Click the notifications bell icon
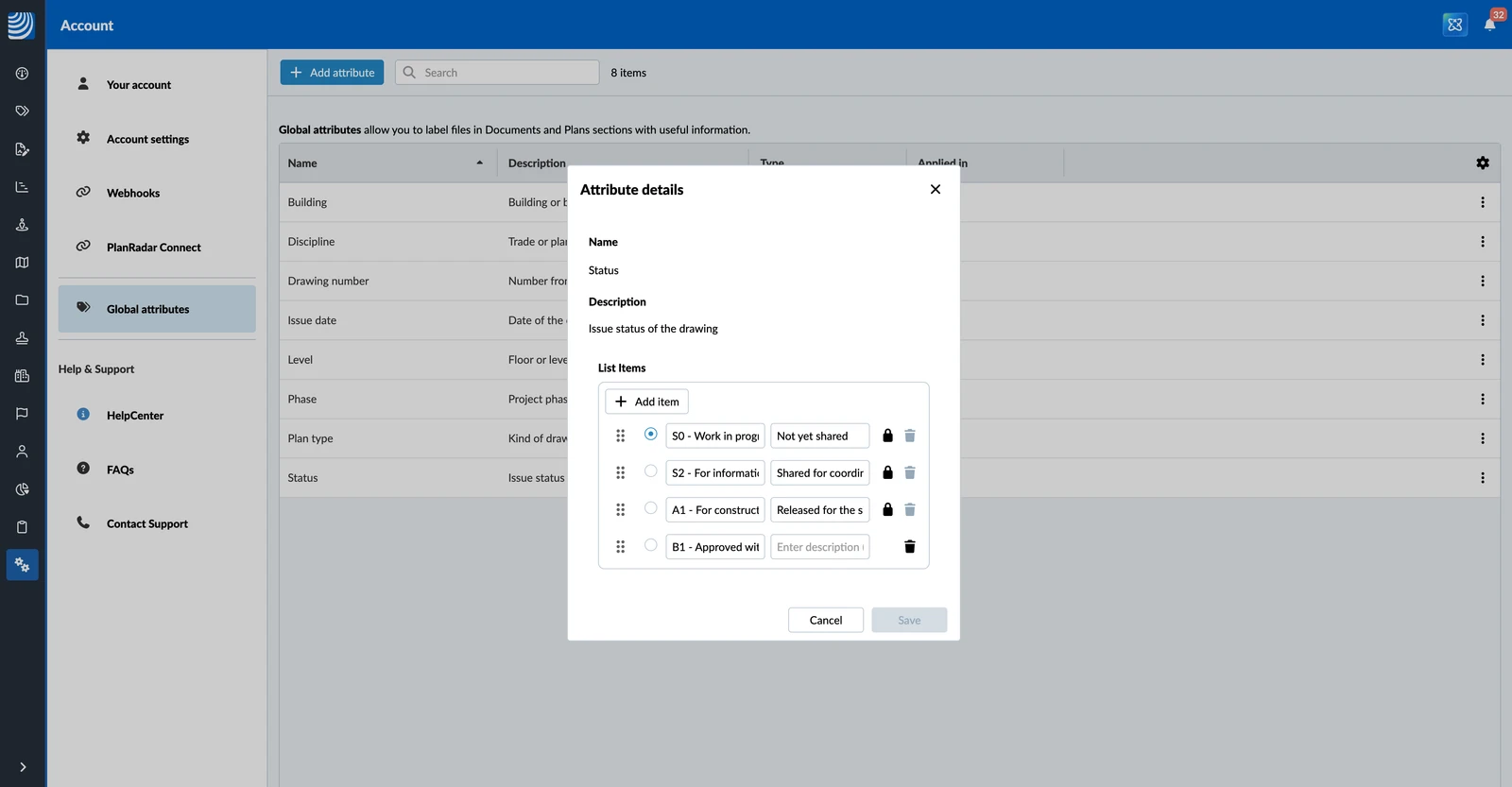1512x787 pixels. (1489, 25)
